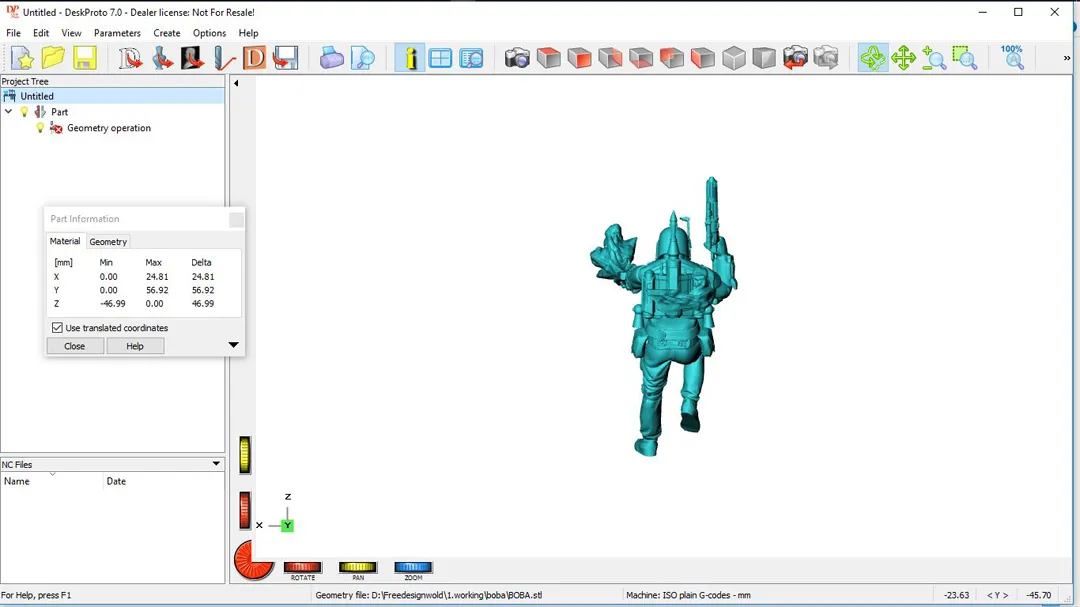Click the ROTATE thumbwheel
1080x607 pixels.
(302, 567)
